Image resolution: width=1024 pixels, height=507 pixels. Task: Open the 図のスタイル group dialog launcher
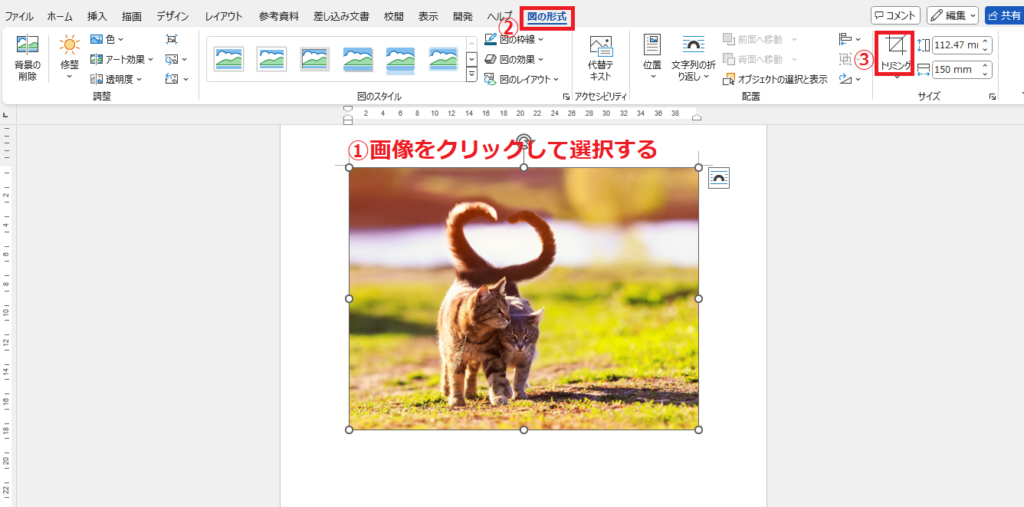click(x=566, y=97)
